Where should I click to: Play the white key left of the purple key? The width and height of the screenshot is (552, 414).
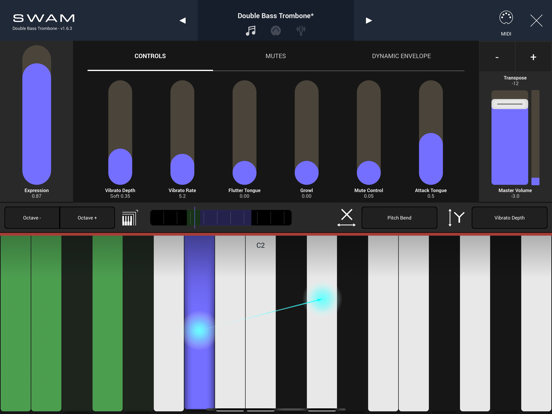tap(169, 323)
